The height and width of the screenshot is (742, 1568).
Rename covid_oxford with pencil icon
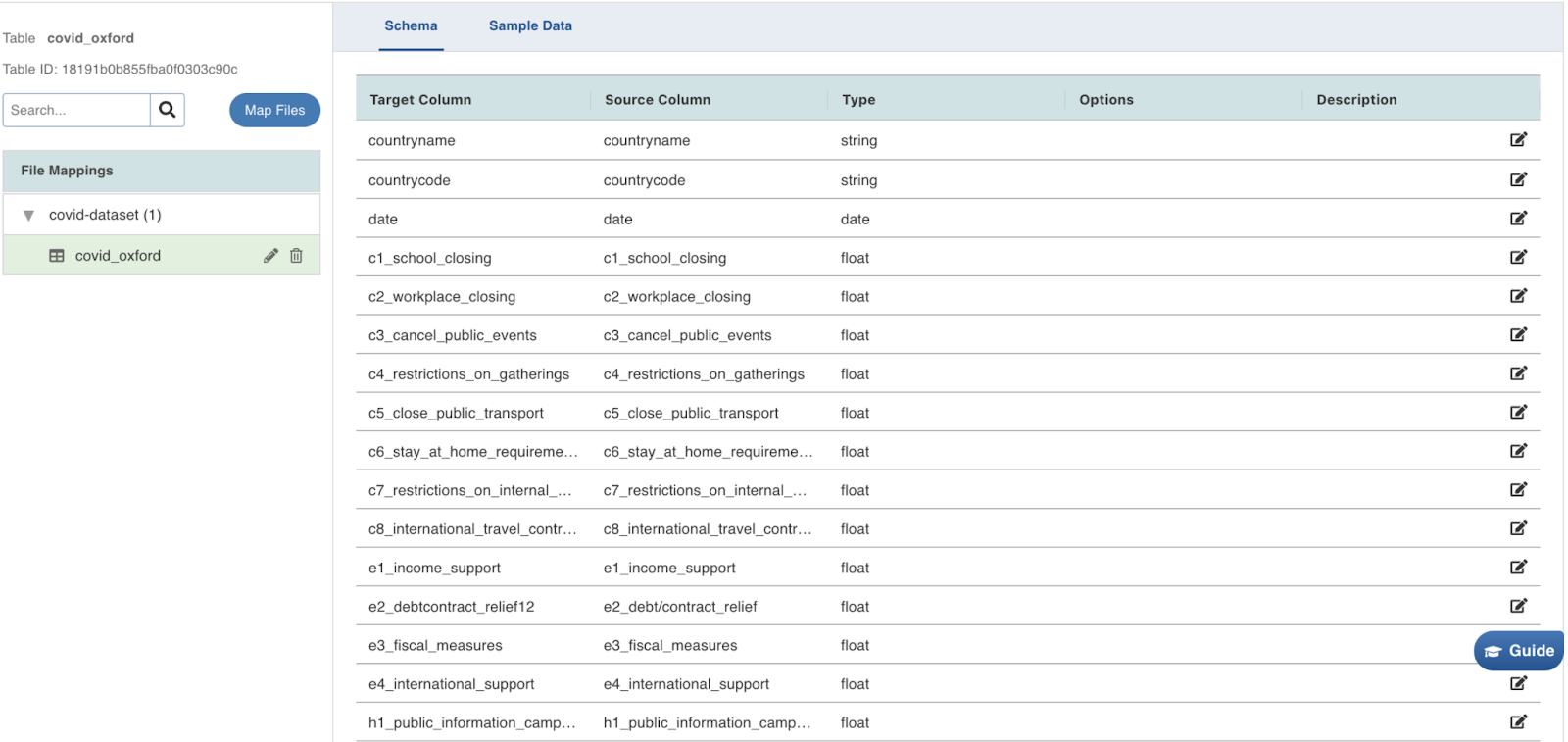270,256
